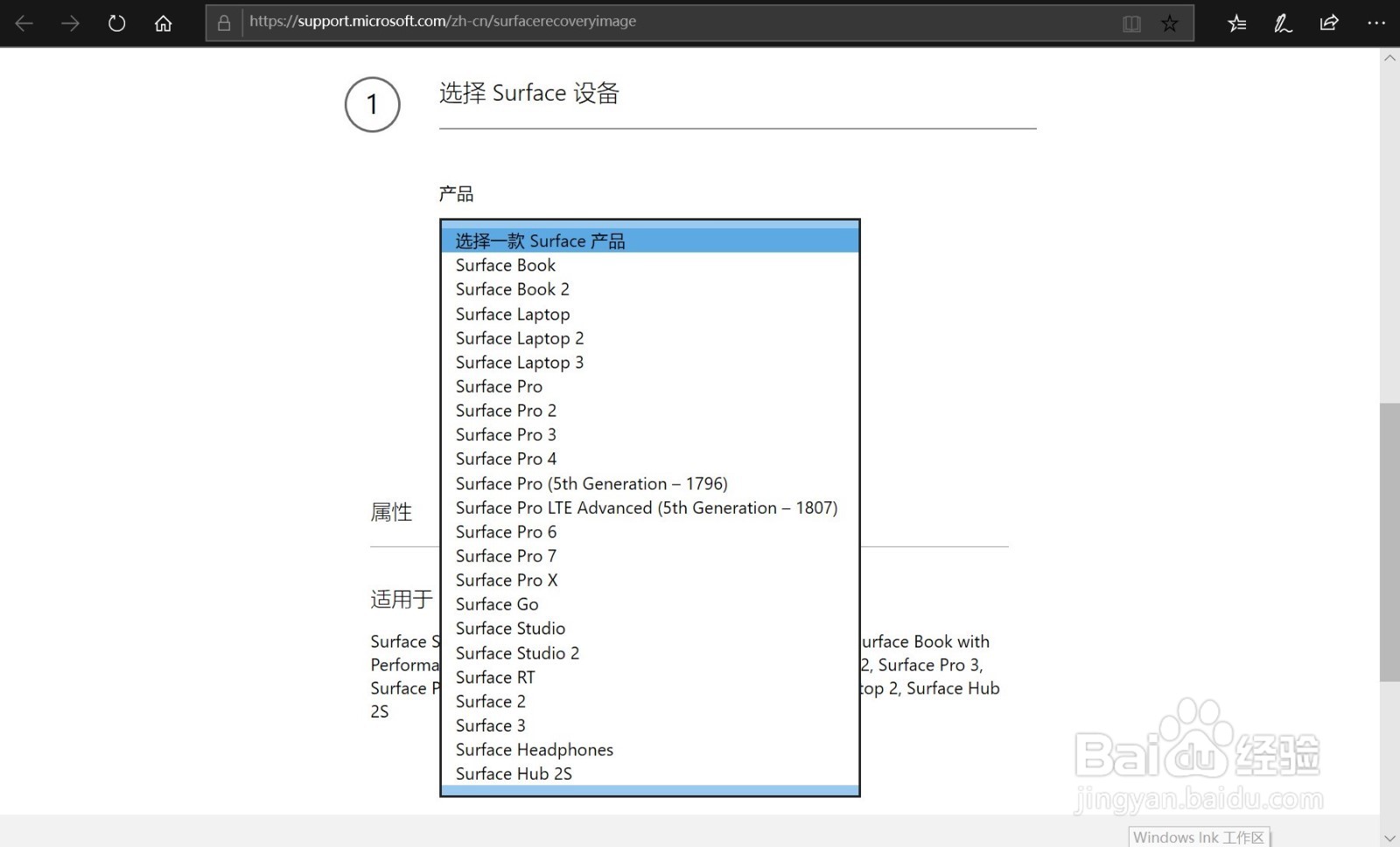The width and height of the screenshot is (1400, 847).
Task: Pick Surface Pro 4 entry
Action: pyautogui.click(x=650, y=459)
